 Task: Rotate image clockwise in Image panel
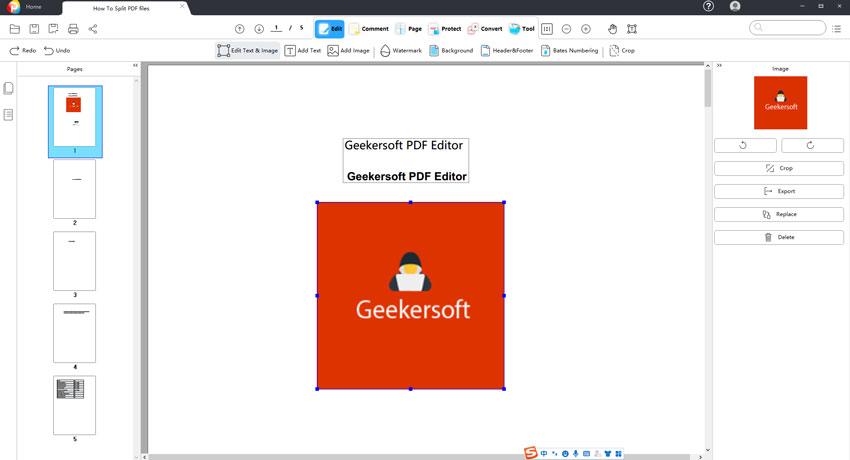pos(811,145)
